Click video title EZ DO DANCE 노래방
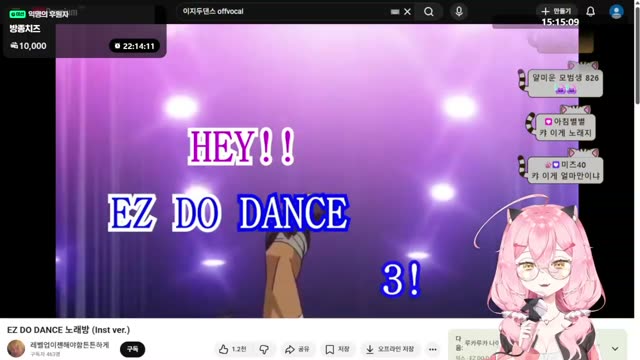 pyautogui.click(x=68, y=330)
